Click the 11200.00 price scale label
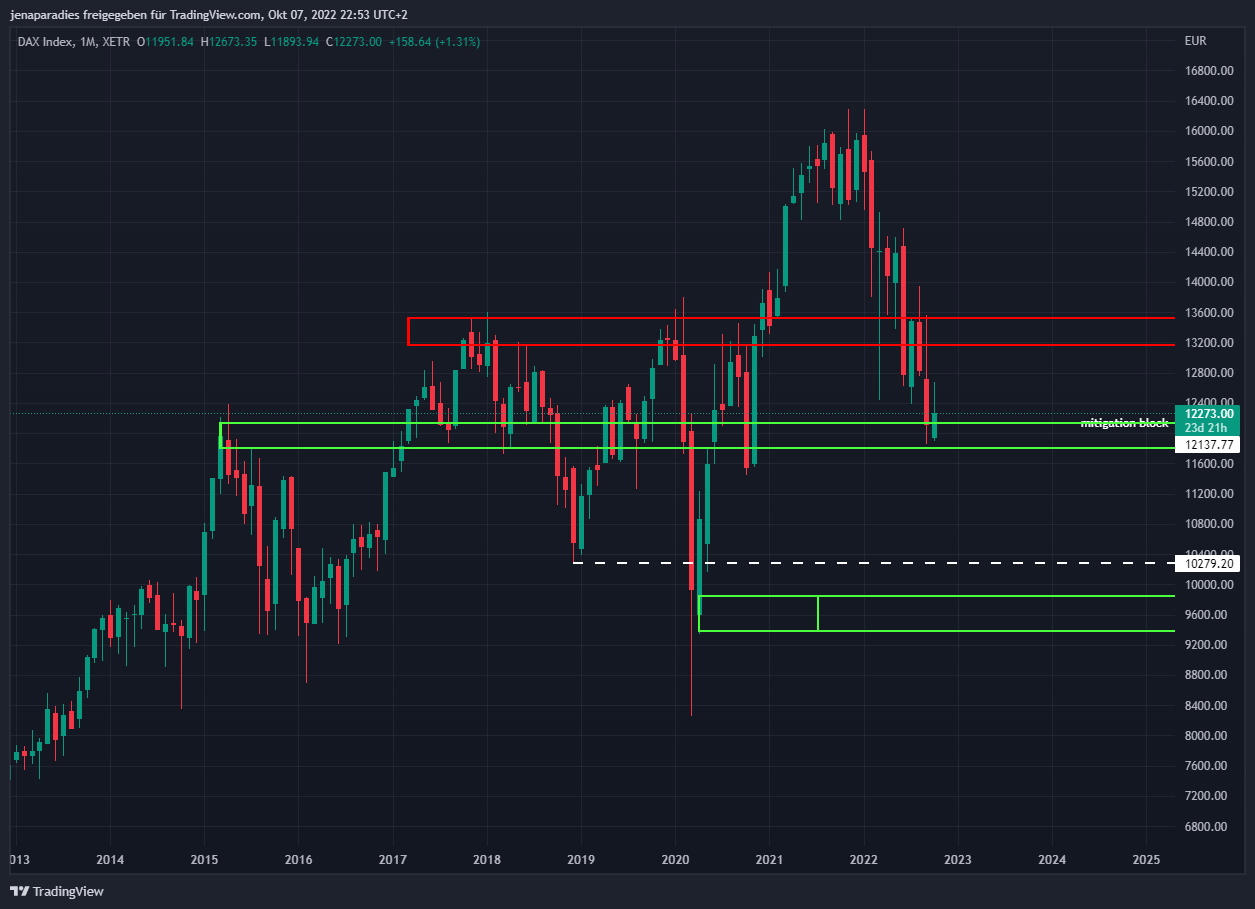Screen dimensions: 1255x909 click(x=1207, y=494)
